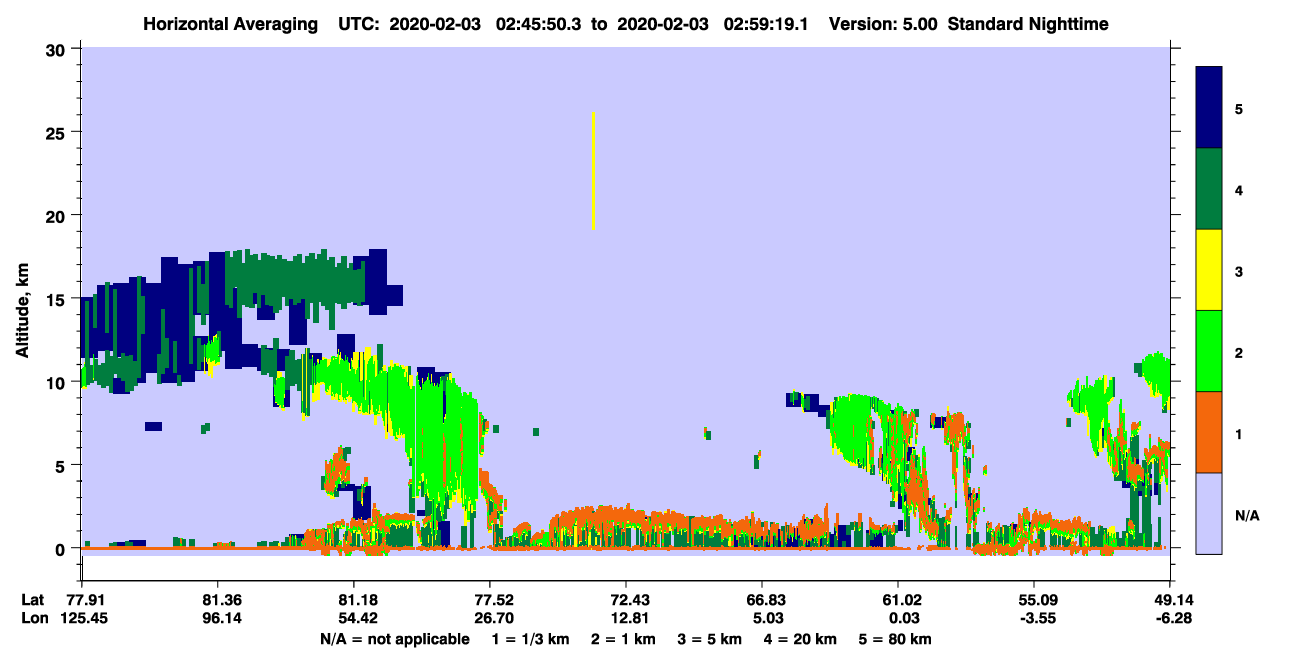Click the 30 altitude tick label
Viewport: 1300px width, 667px height.
58,48
